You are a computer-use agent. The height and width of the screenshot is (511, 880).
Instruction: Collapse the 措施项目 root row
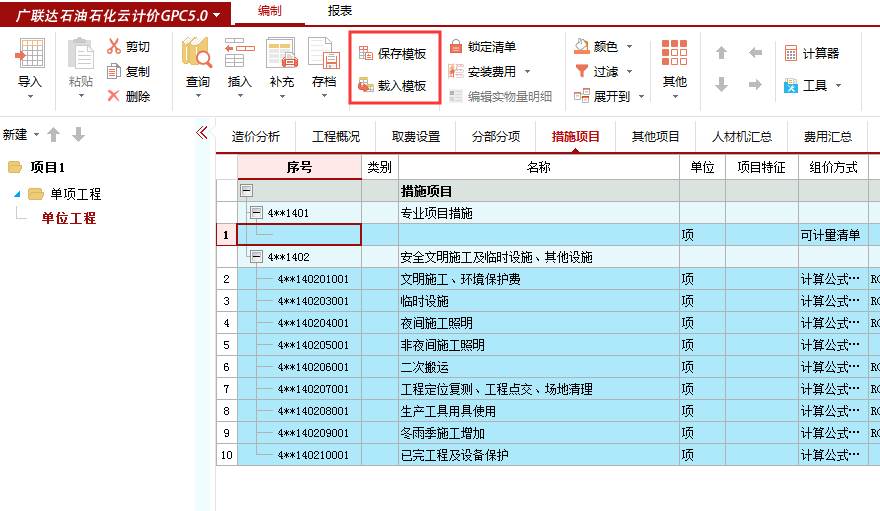pyautogui.click(x=246, y=191)
